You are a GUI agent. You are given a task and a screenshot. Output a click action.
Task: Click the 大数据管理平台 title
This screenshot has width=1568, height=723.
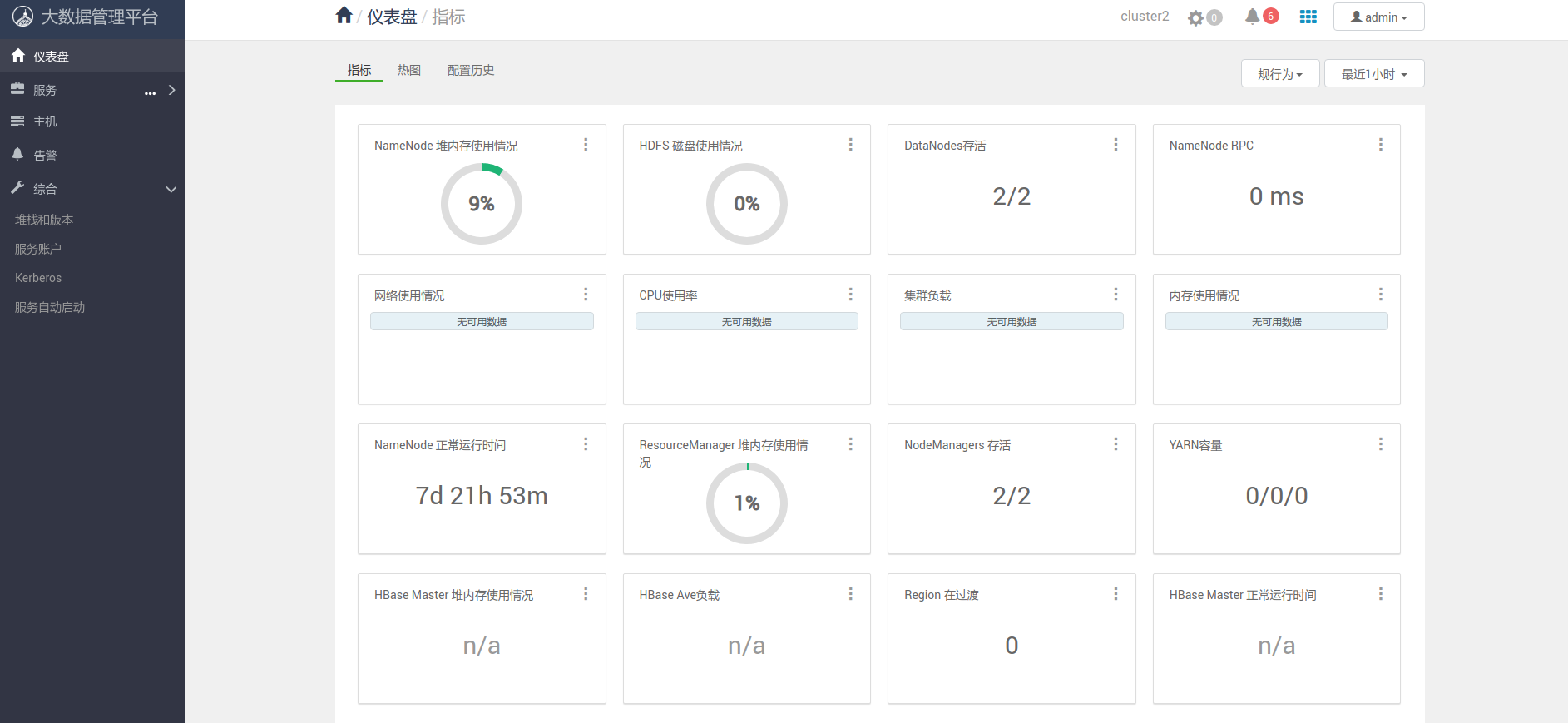100,17
